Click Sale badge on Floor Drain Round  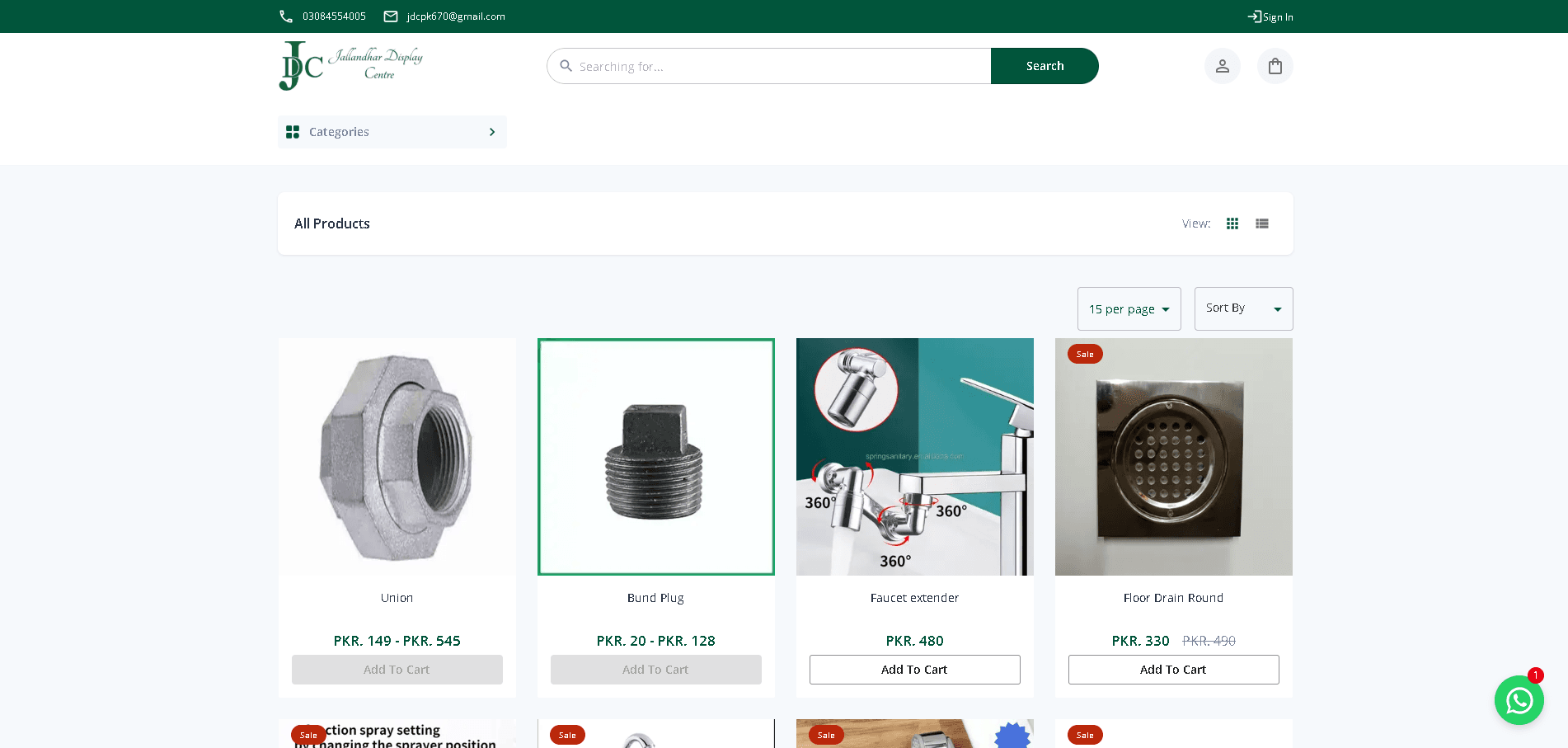pyautogui.click(x=1085, y=354)
